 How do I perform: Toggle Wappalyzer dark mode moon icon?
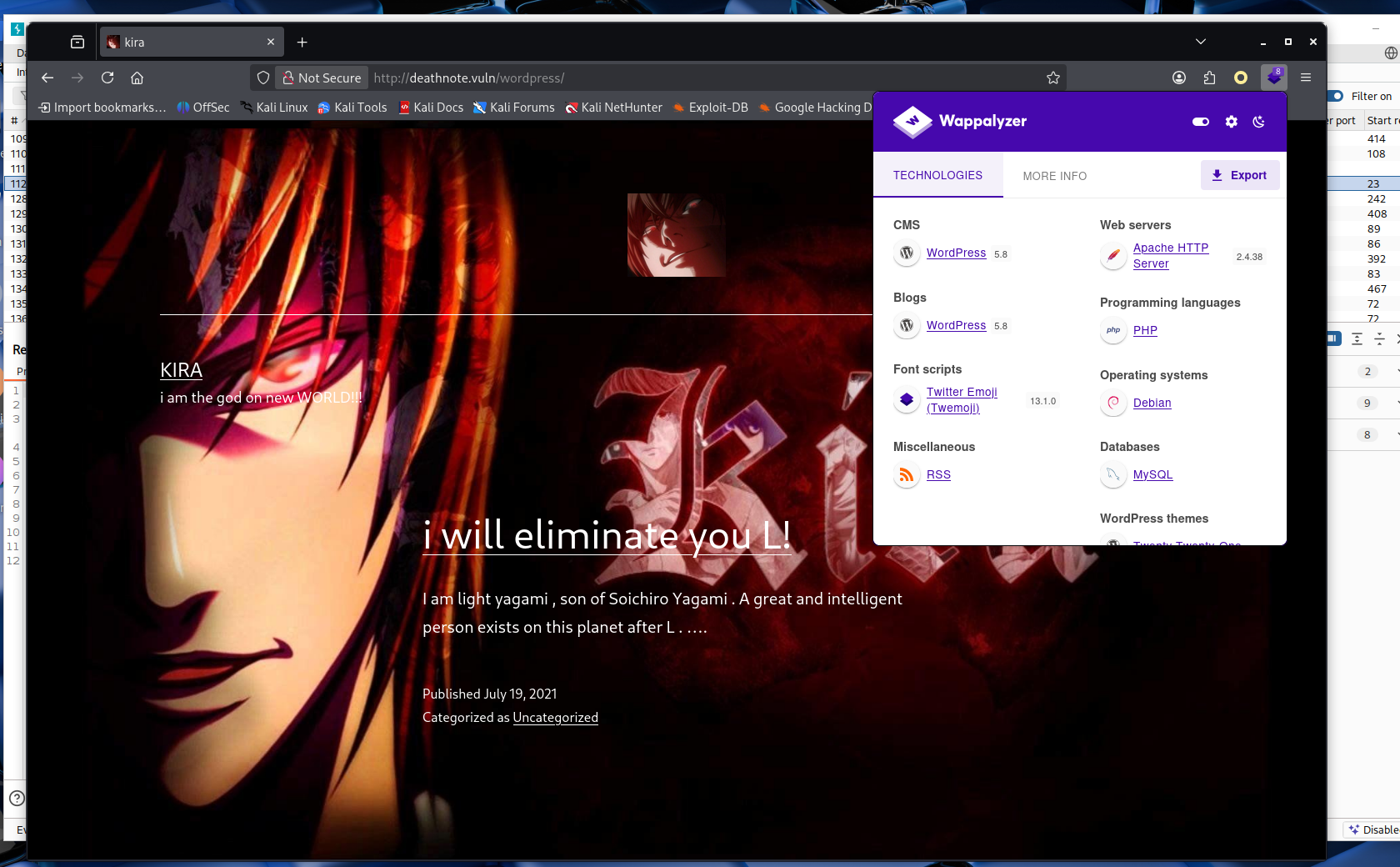tap(1258, 122)
